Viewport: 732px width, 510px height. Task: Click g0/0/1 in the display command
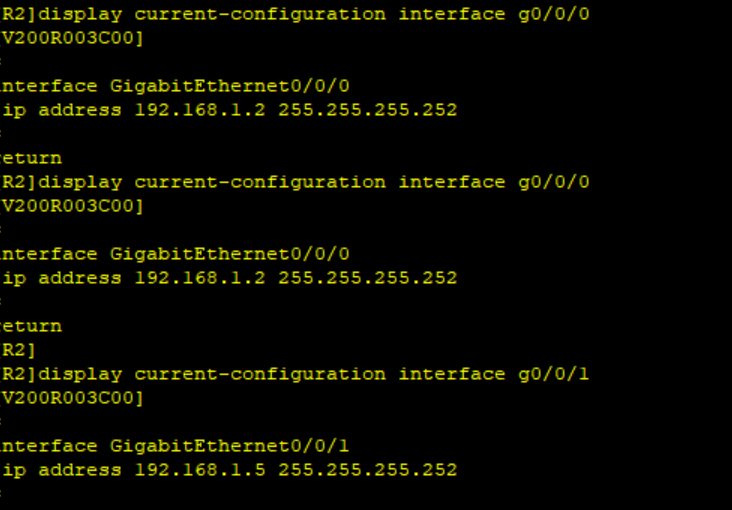(x=554, y=374)
